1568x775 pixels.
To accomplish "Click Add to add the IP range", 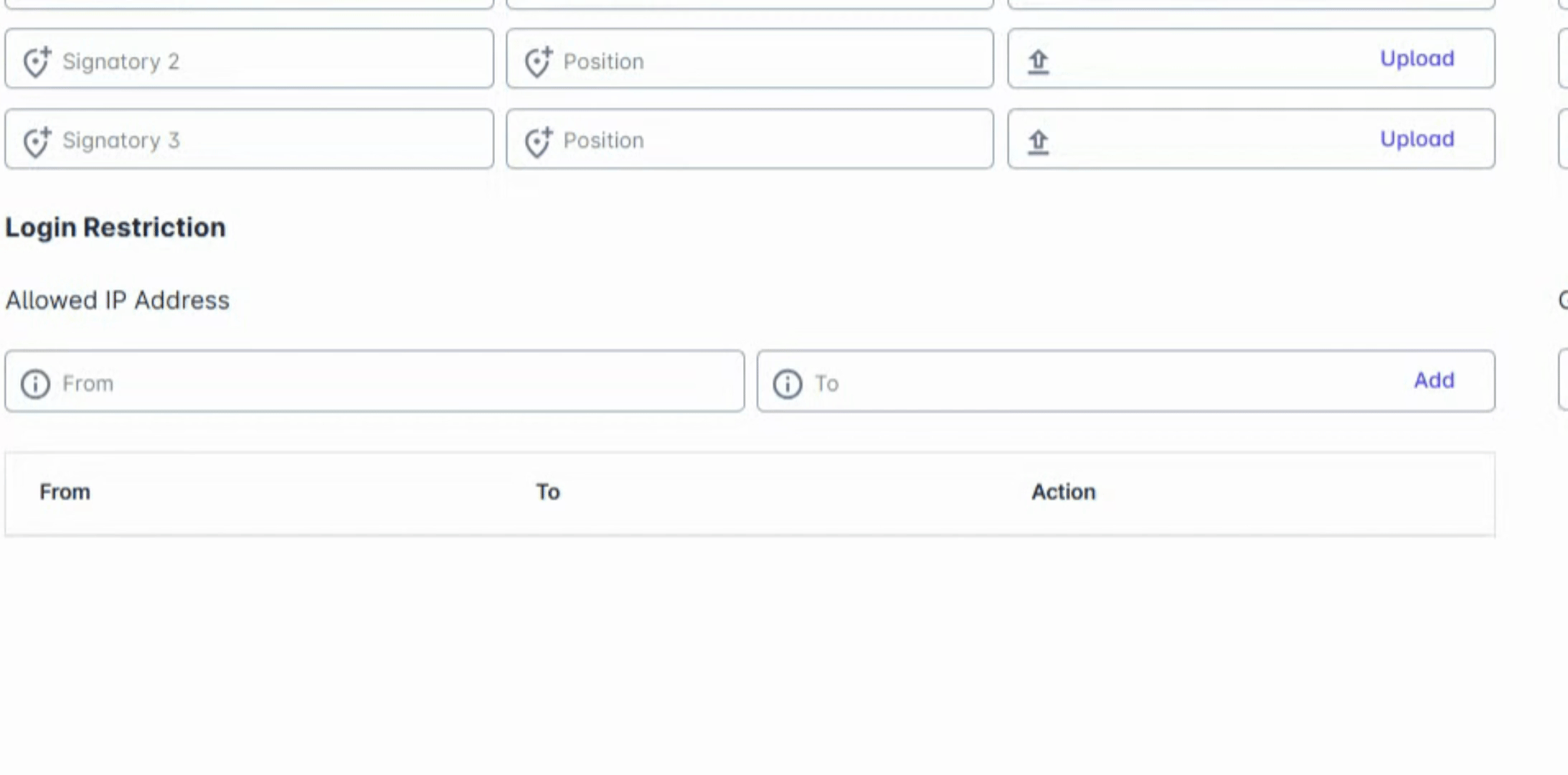I will tap(1433, 380).
